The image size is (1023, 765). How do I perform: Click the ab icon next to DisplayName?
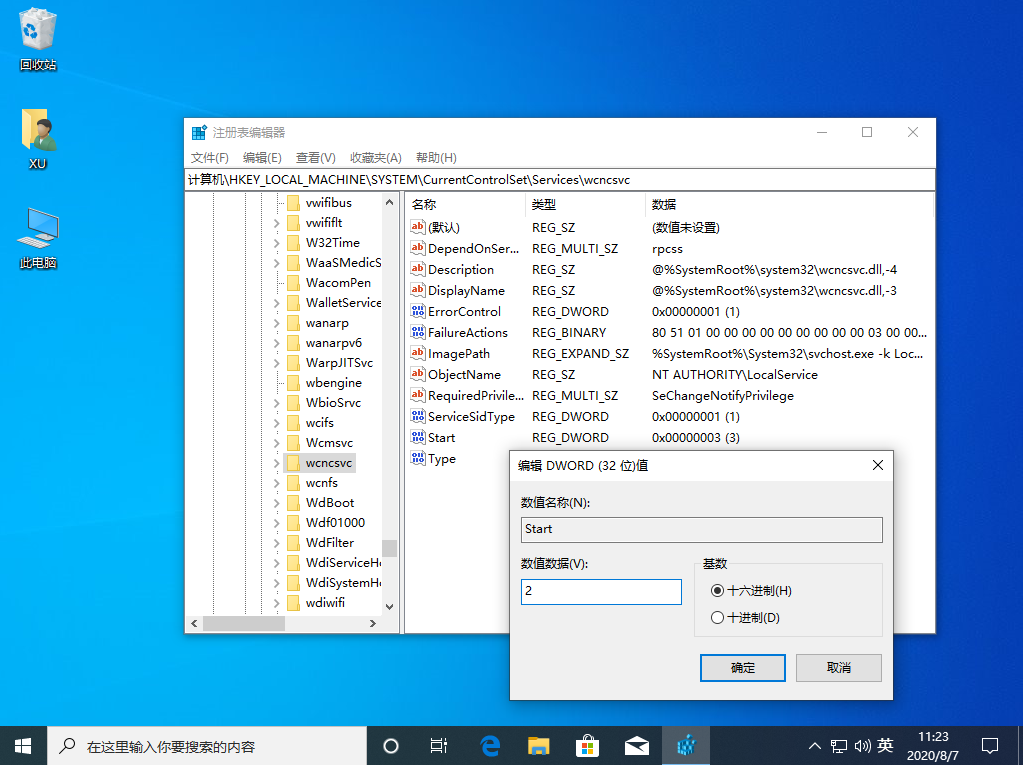coord(418,290)
